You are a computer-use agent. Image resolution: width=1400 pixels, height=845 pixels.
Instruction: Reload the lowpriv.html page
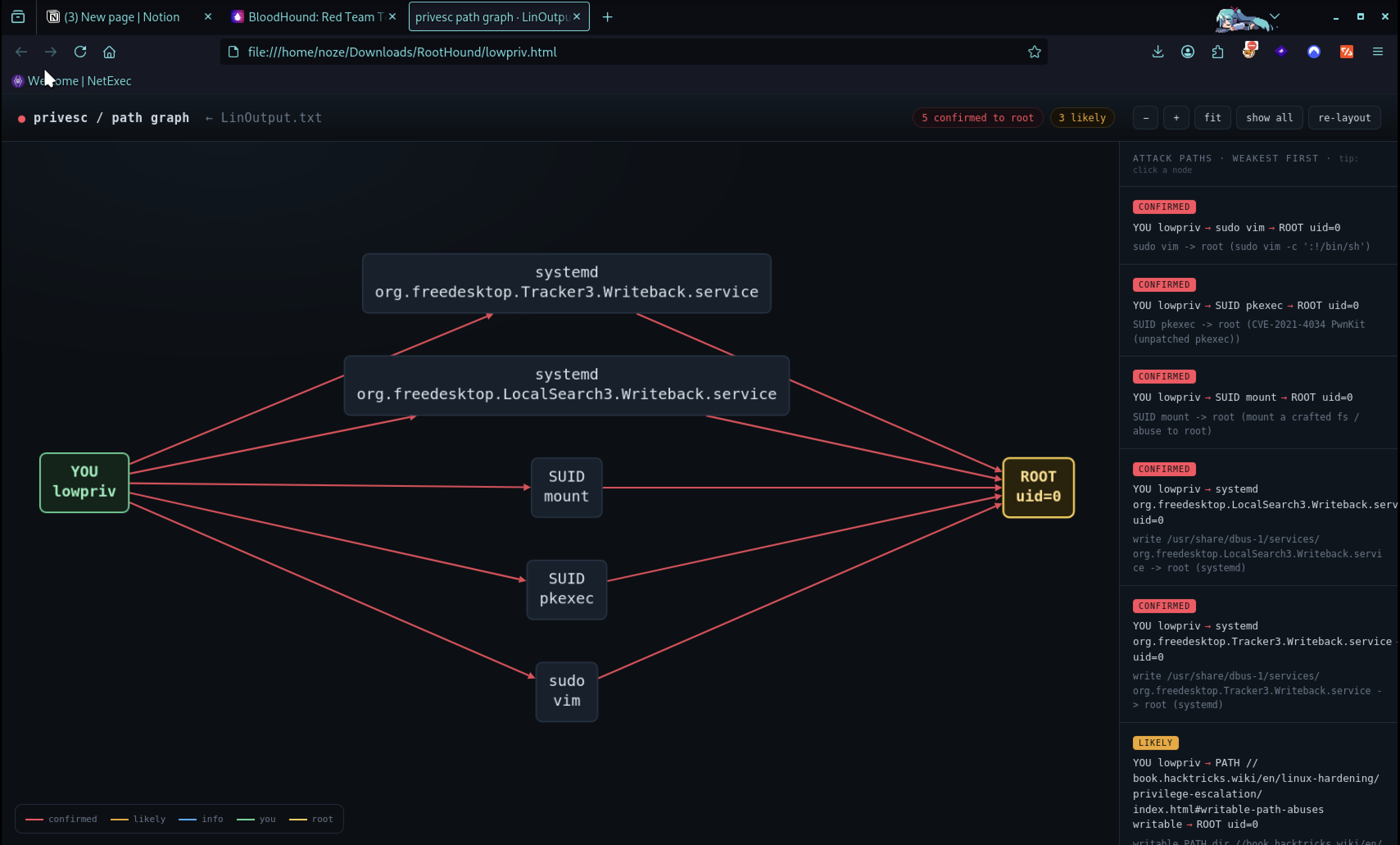80,52
